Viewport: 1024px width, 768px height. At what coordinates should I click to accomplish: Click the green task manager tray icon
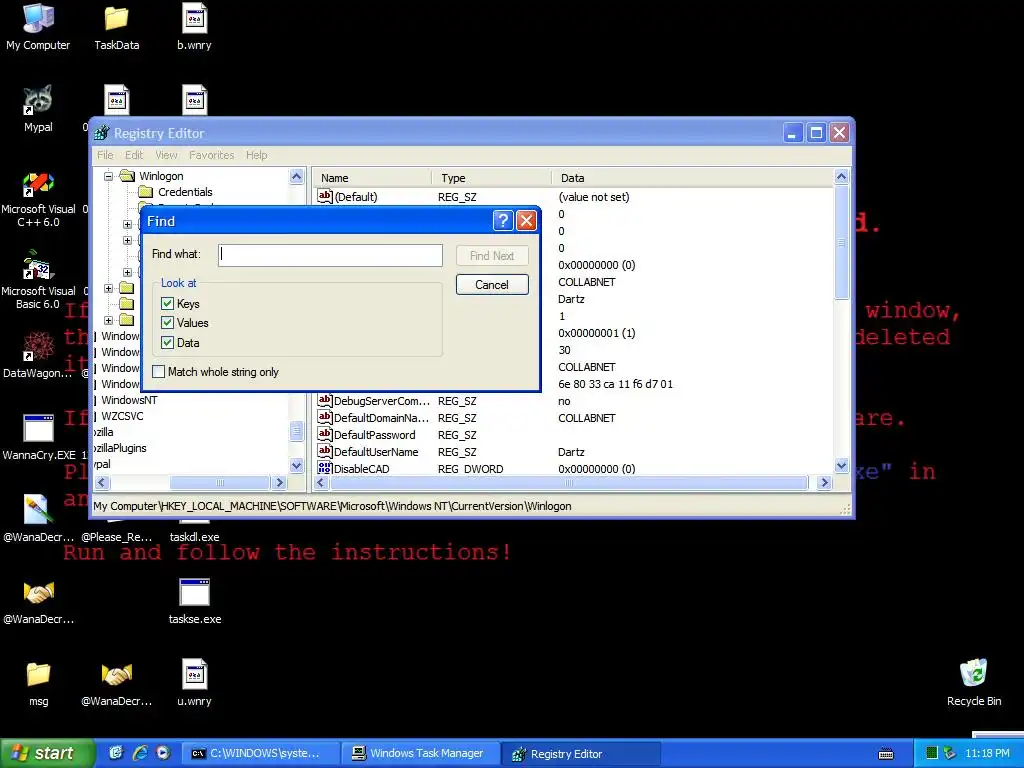pos(932,753)
